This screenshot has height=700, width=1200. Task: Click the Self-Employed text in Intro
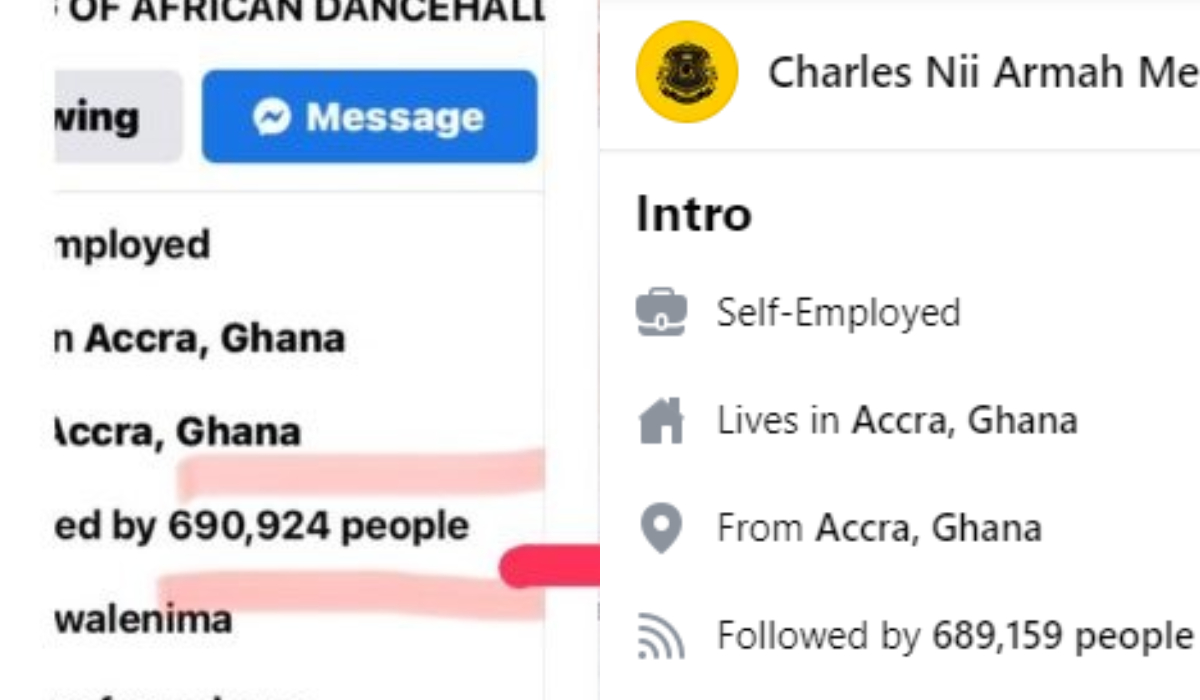pos(838,312)
